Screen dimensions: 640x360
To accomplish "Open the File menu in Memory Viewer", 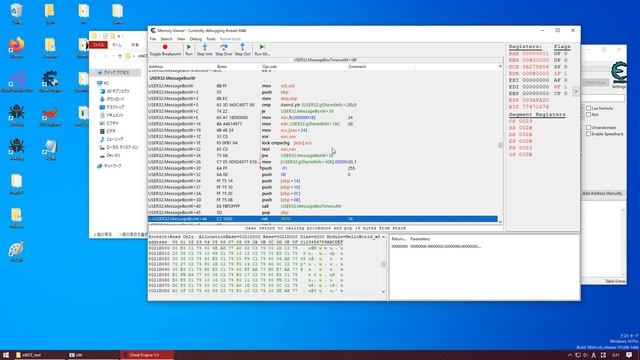I will click(153, 39).
